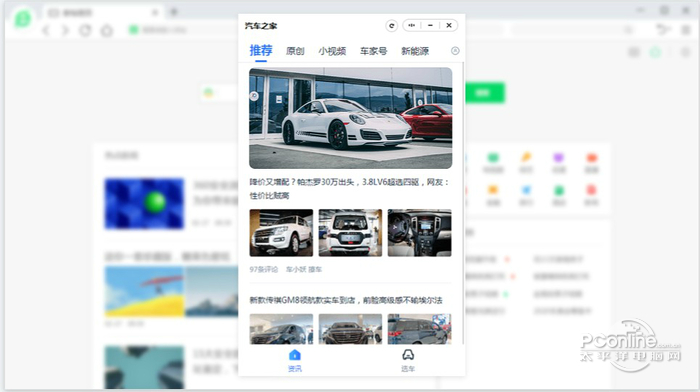Open the browser menu icon at top right

pos(686,30)
